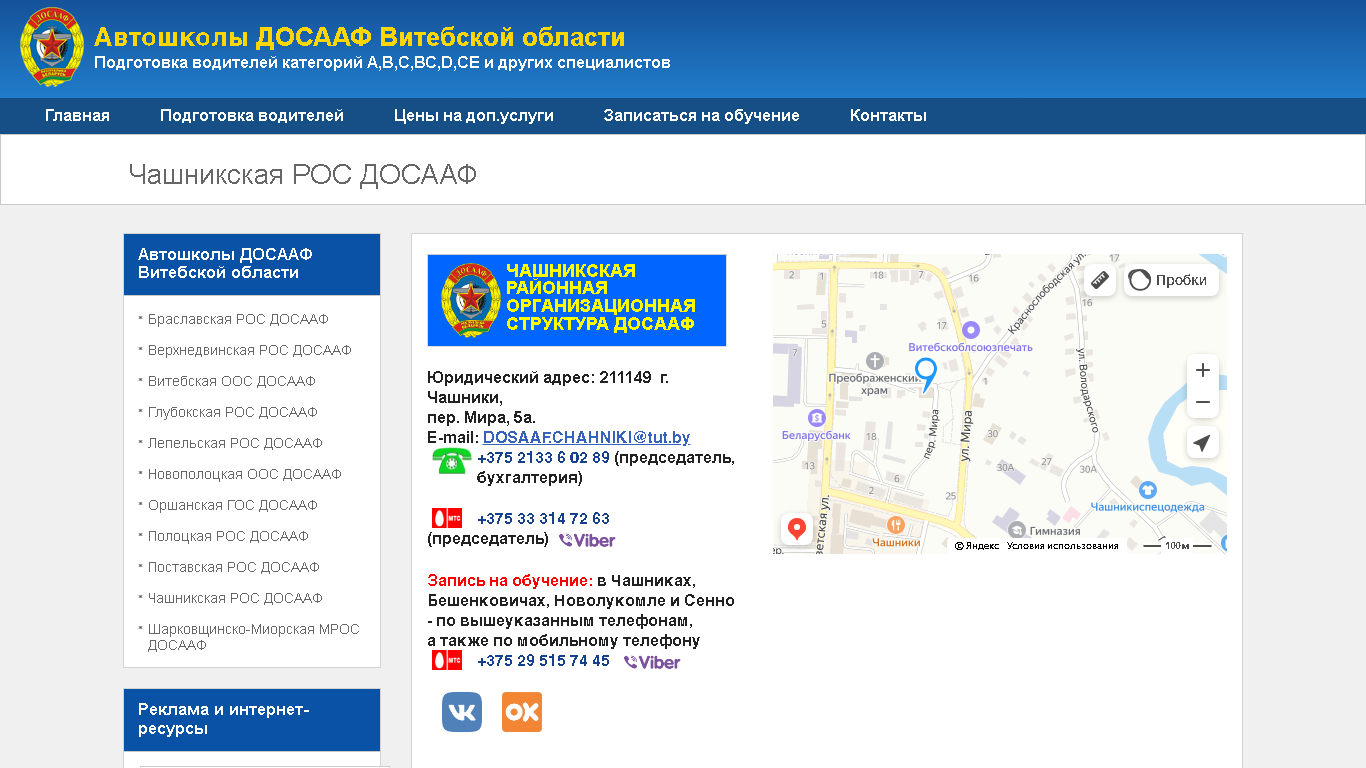Open Оршанская ГОС ДОСААФ link
The height and width of the screenshot is (768, 1366).
click(233, 506)
